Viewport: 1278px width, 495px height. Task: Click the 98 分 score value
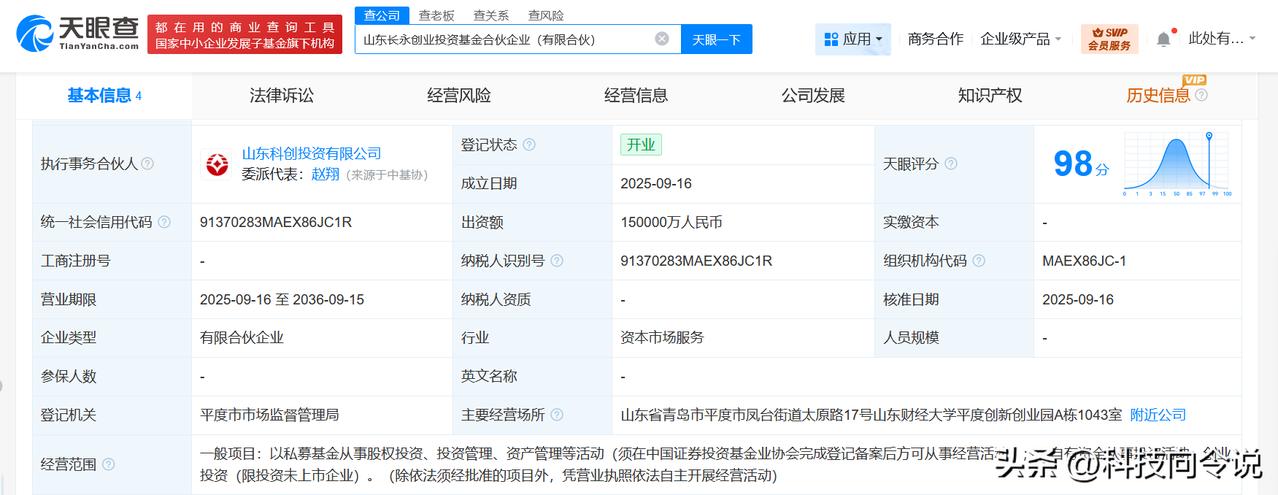(x=1081, y=163)
